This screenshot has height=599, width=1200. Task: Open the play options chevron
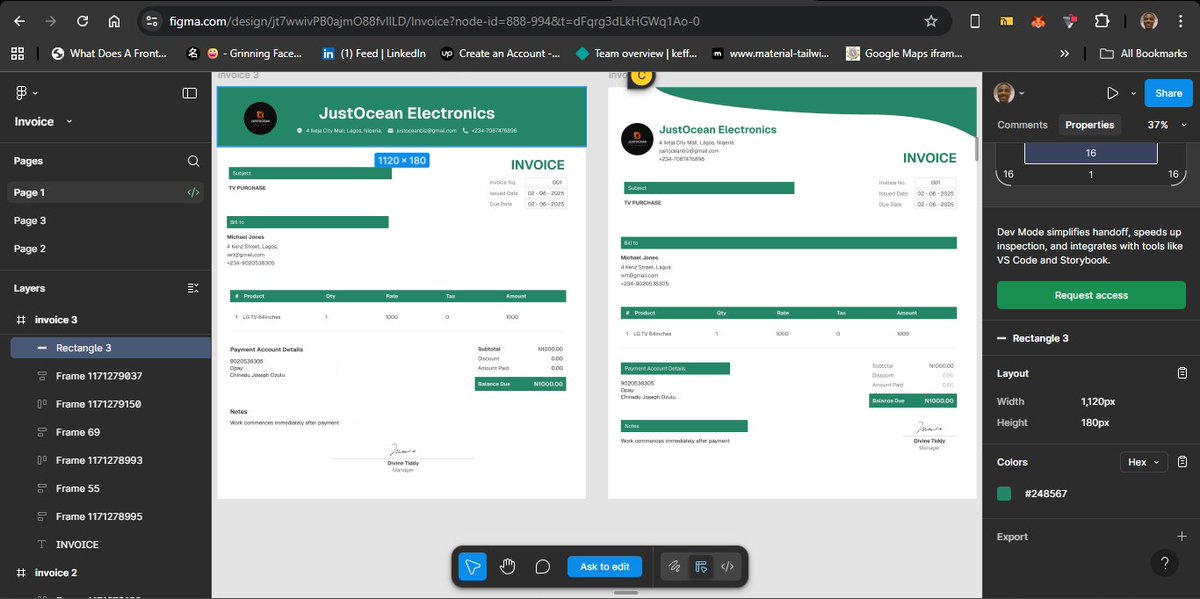click(x=1133, y=93)
